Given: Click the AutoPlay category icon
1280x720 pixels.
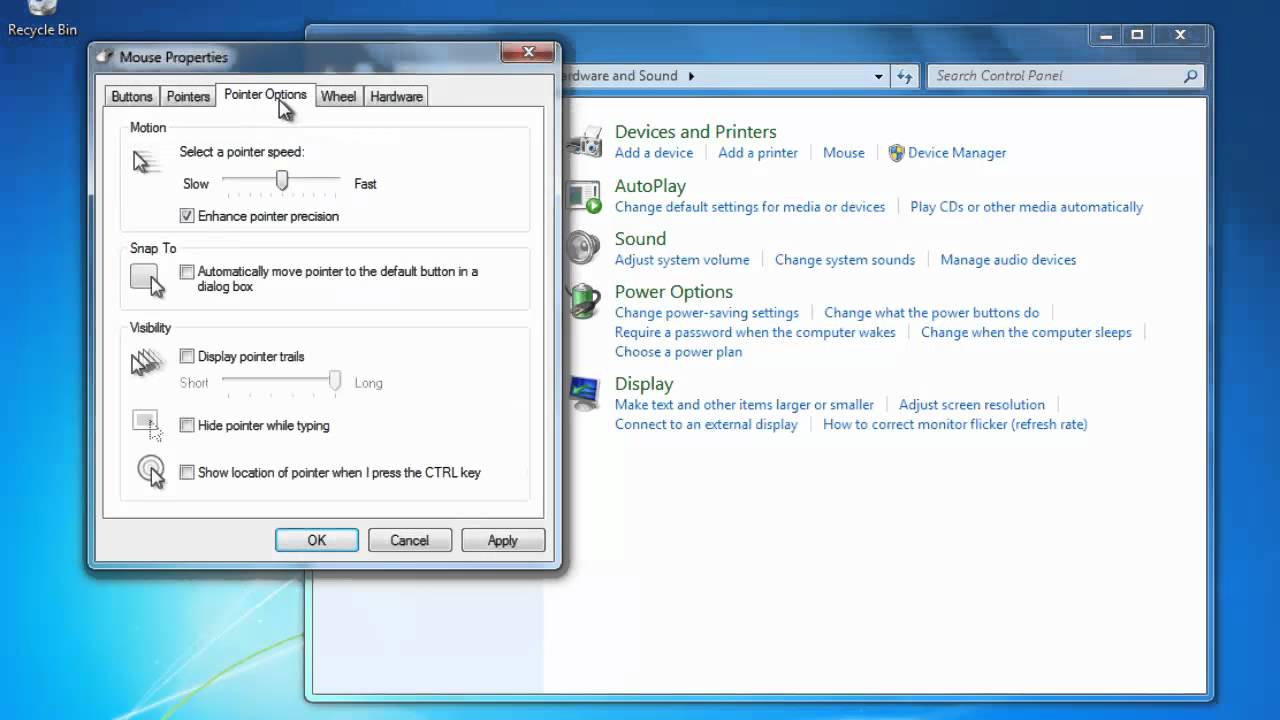Looking at the screenshot, I should [x=585, y=196].
